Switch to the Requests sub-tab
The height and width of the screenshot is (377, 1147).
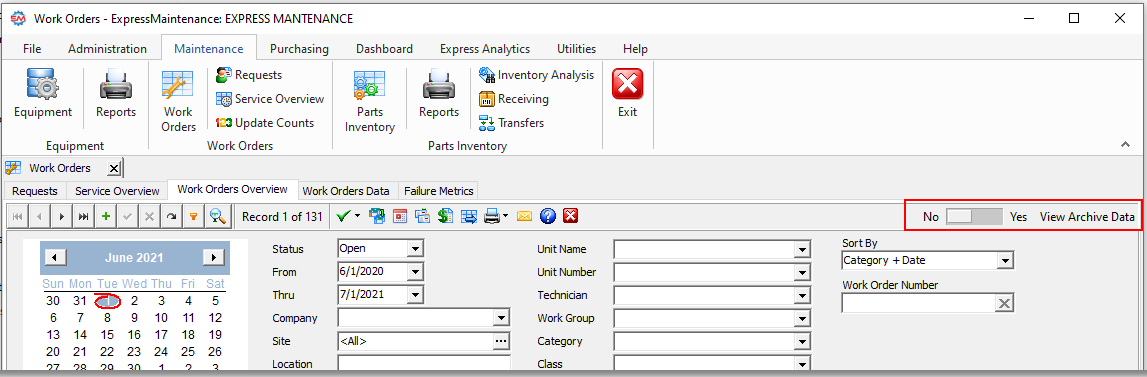[35, 191]
